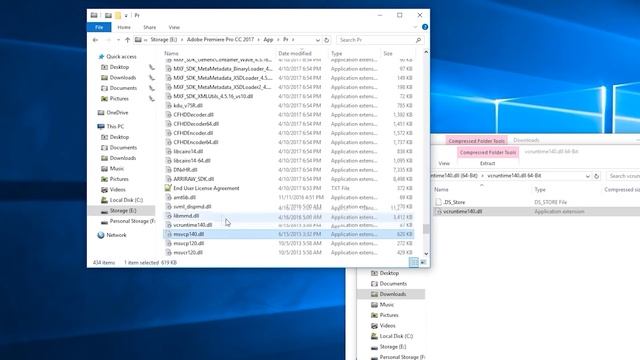Click the This PC computer icon
Viewport: 640px width, 360px height.
(x=101, y=127)
